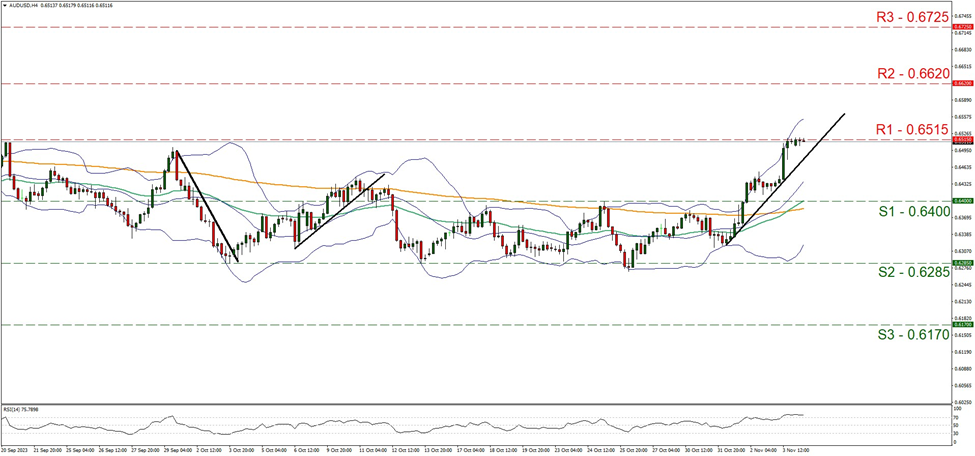Screen dimensions: 975x456
Task: Select the S1 - 0.6400 support label
Action: pos(917,212)
